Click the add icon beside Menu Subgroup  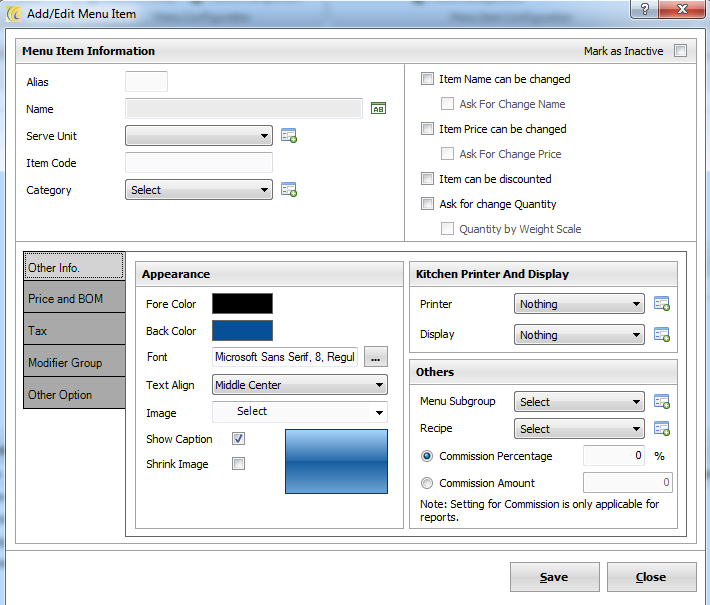(x=661, y=402)
